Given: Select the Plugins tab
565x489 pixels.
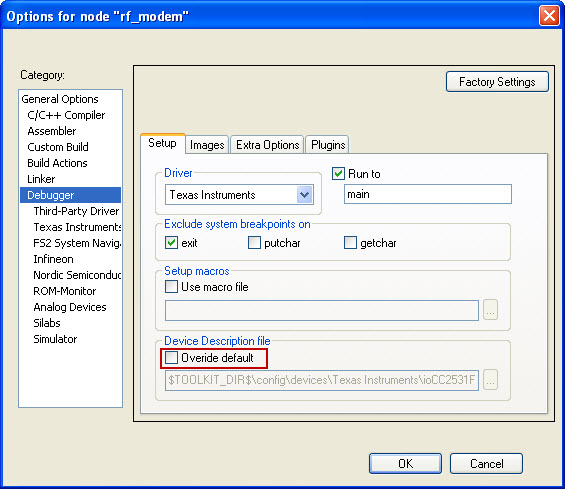Looking at the screenshot, I should click(328, 145).
